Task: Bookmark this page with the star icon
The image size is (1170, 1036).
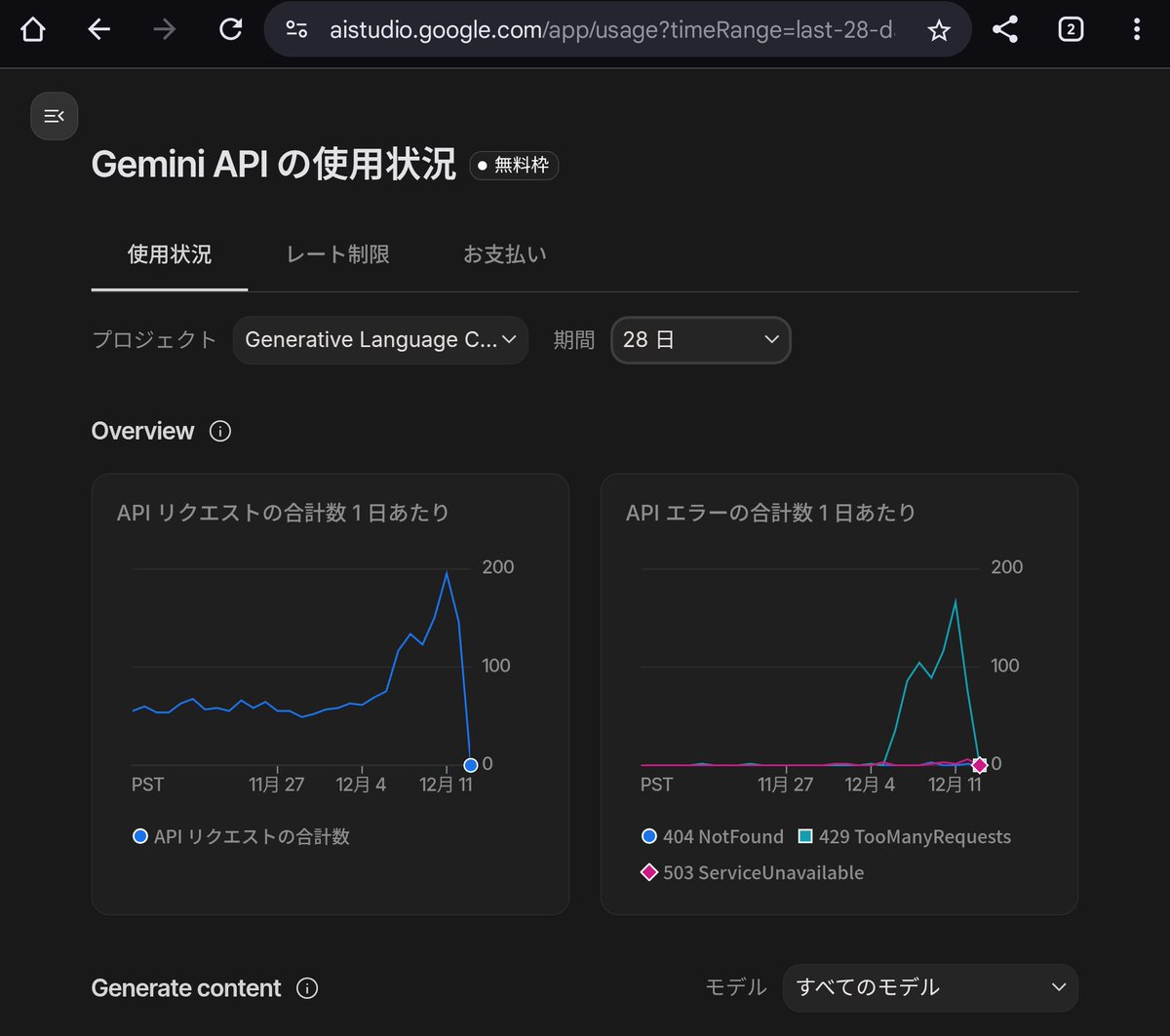Action: tap(939, 29)
